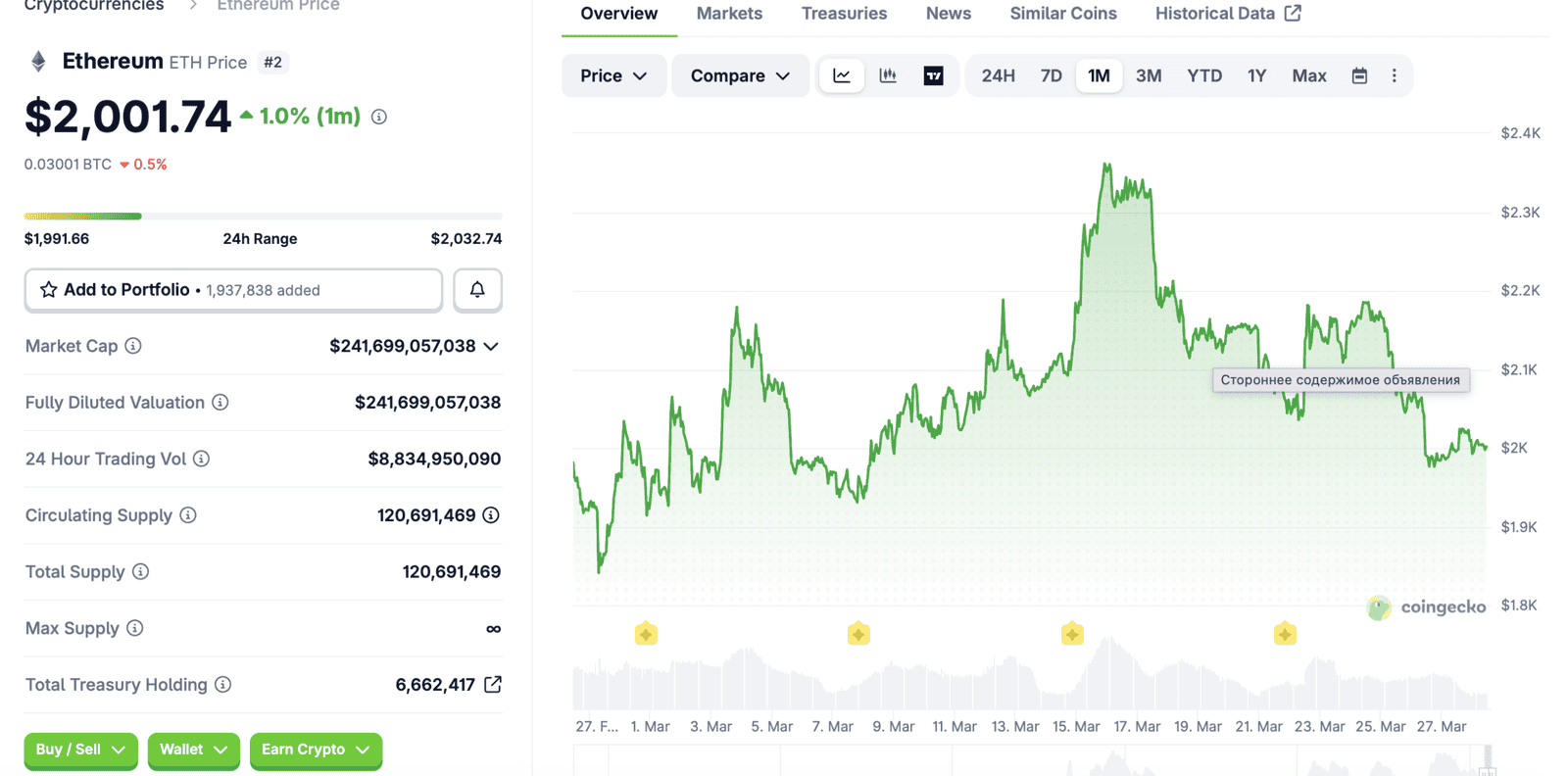The image size is (1568, 776).
Task: Open TradingView chart mode icon
Action: (x=933, y=75)
